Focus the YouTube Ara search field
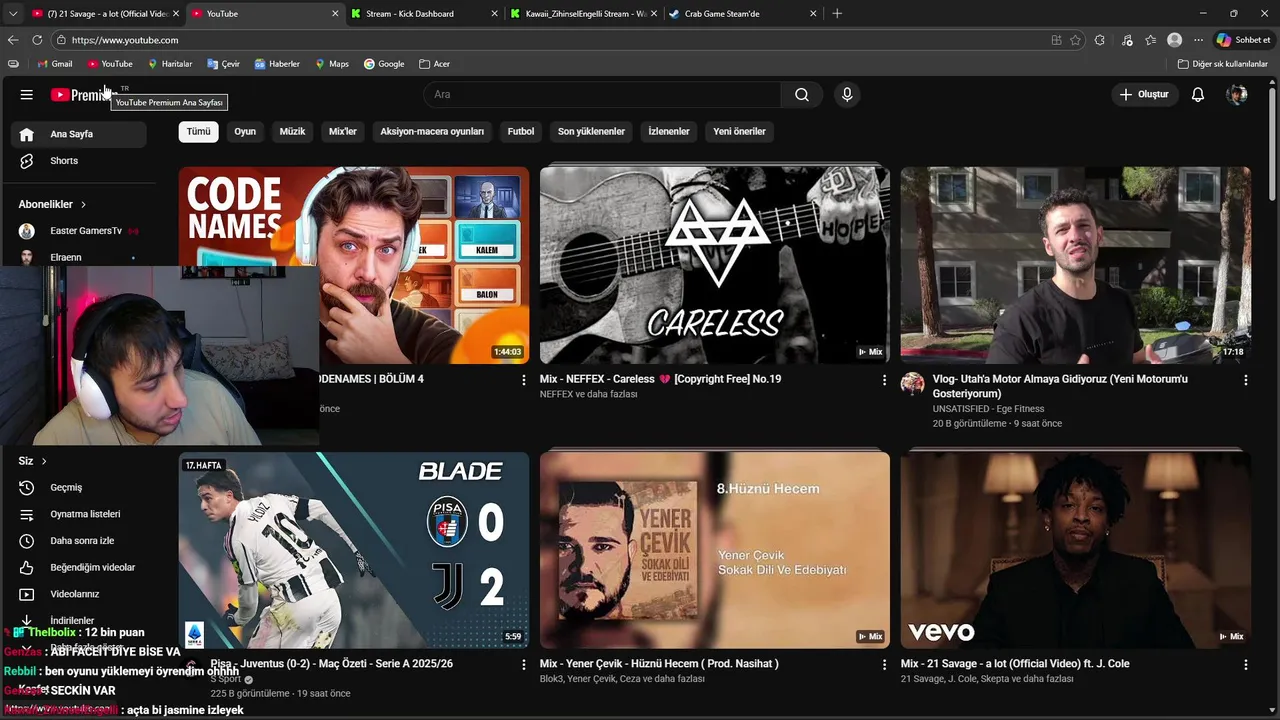Screen dimensions: 1280x720 (x=602, y=95)
